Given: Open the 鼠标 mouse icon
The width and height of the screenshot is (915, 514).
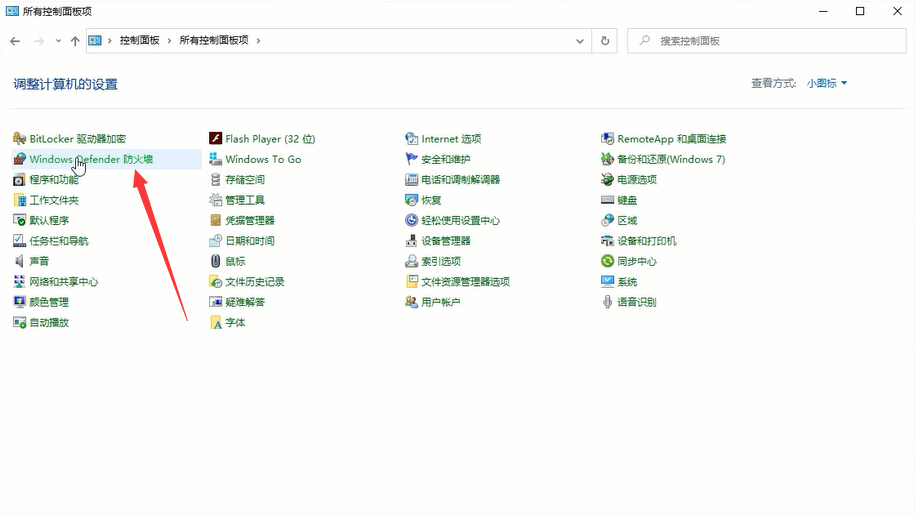Looking at the screenshot, I should coord(215,261).
